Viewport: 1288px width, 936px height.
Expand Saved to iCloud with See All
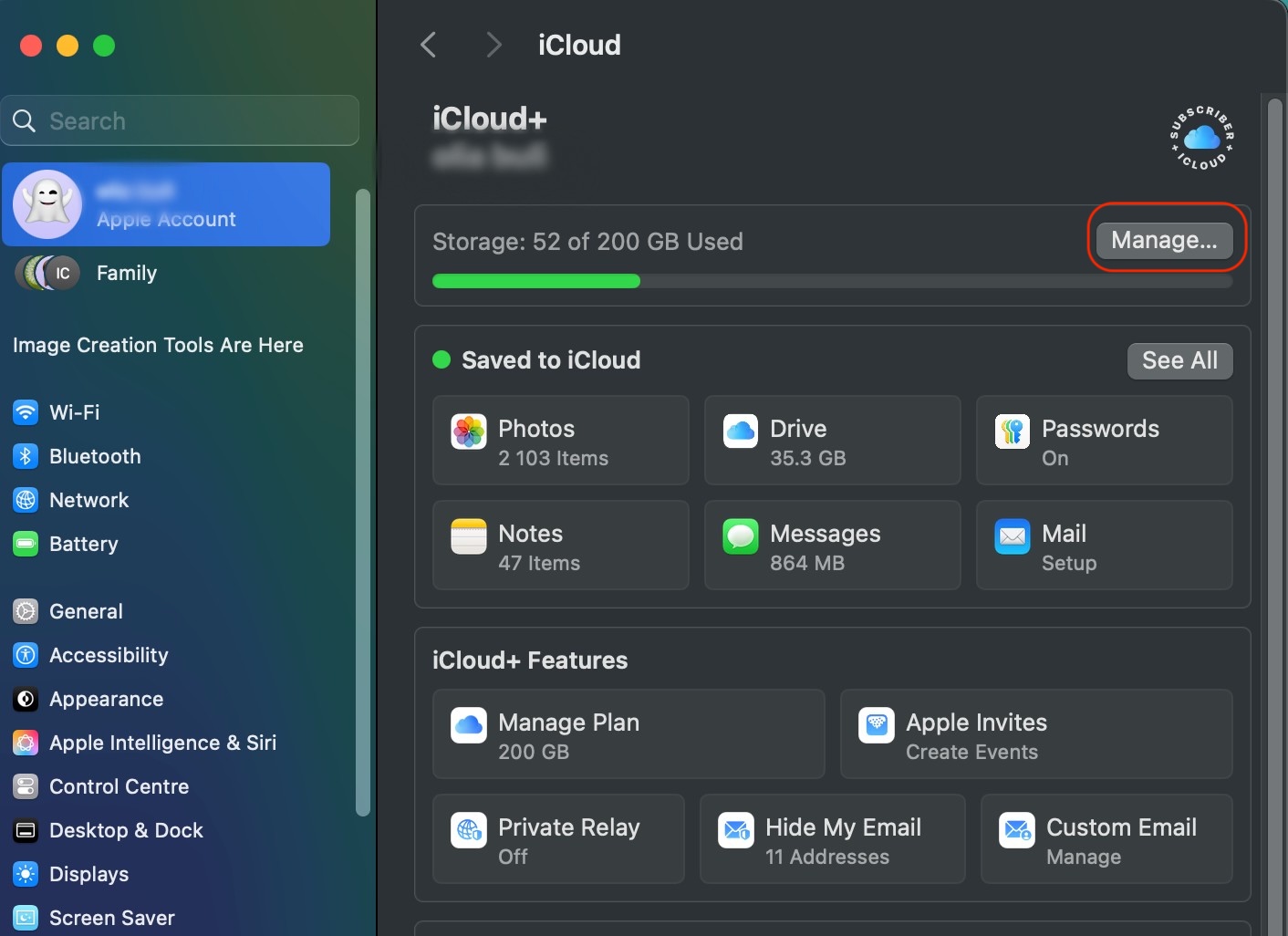(x=1179, y=360)
